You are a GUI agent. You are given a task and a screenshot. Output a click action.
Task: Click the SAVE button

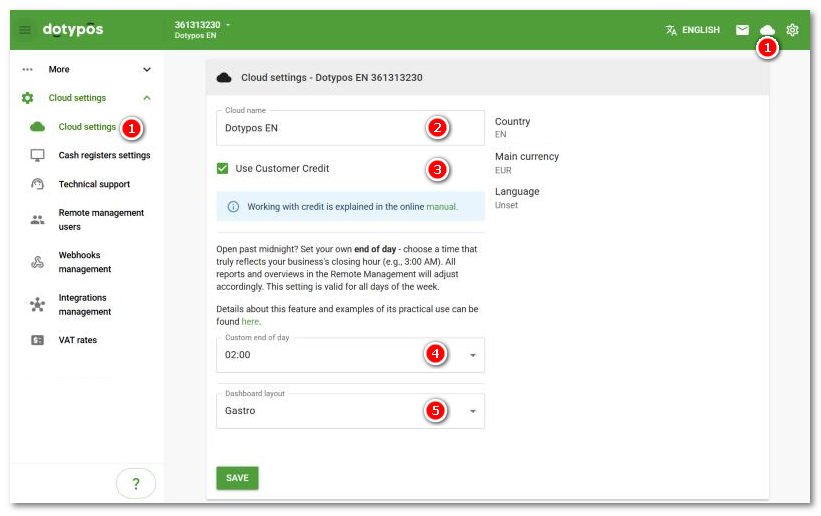click(237, 478)
